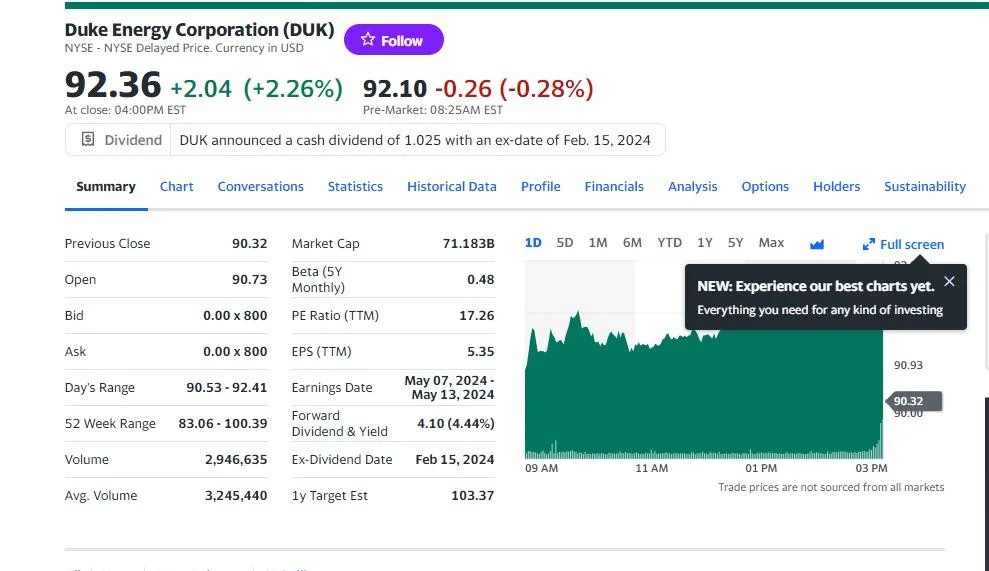The height and width of the screenshot is (571, 989).
Task: Open the Holders tab
Action: 836,186
